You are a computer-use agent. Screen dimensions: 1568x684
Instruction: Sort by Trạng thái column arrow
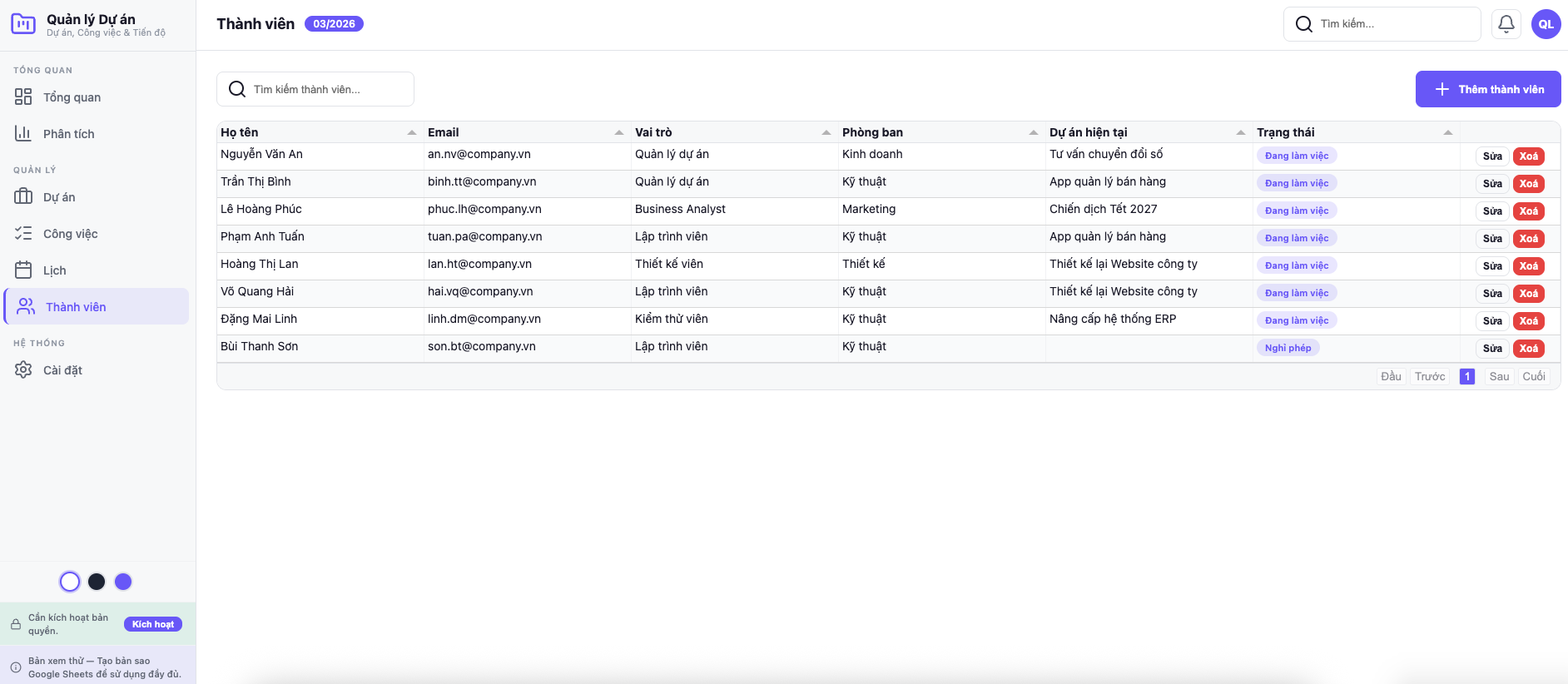click(1447, 133)
